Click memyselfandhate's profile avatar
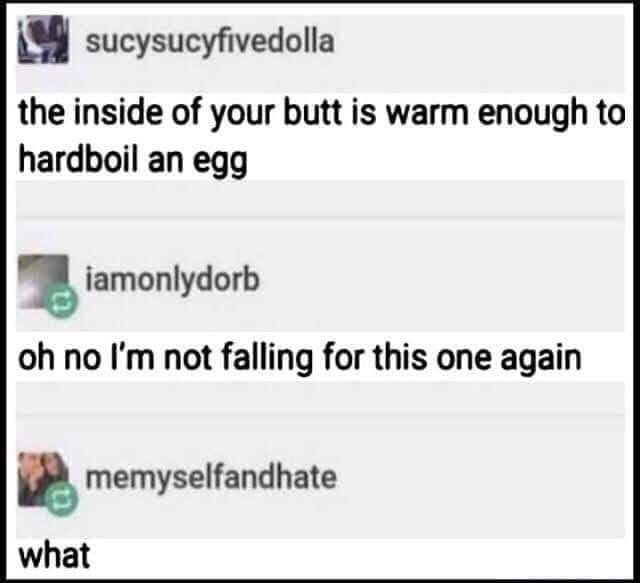640x583 pixels. pos(43,478)
